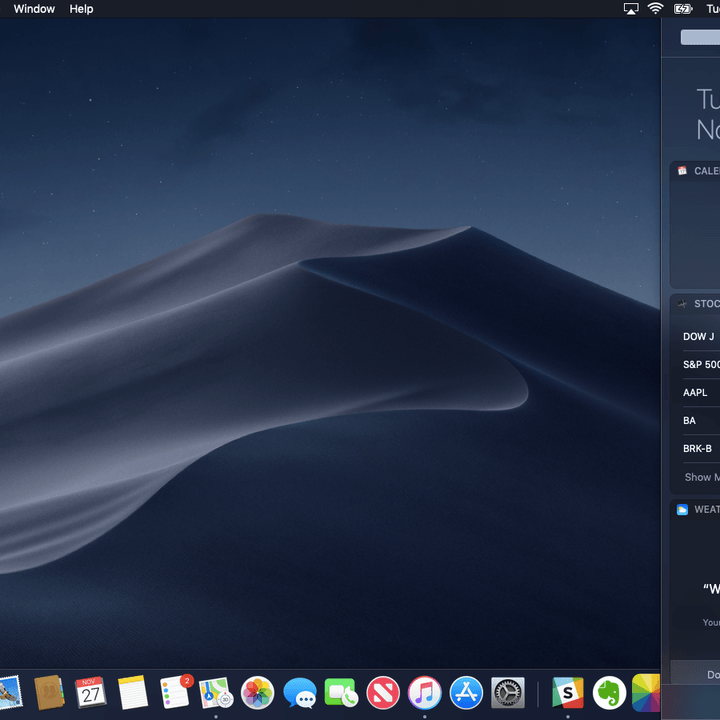Click the AirPlay display menu bar icon
This screenshot has height=720, width=720.
(x=631, y=9)
